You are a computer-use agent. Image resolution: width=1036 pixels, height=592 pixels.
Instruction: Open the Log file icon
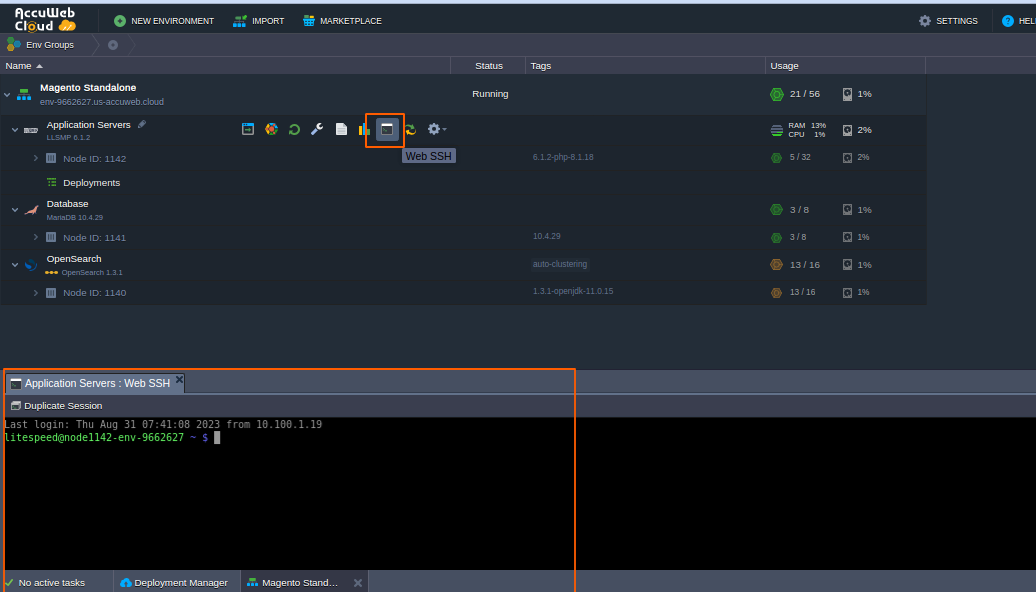pyautogui.click(x=341, y=130)
